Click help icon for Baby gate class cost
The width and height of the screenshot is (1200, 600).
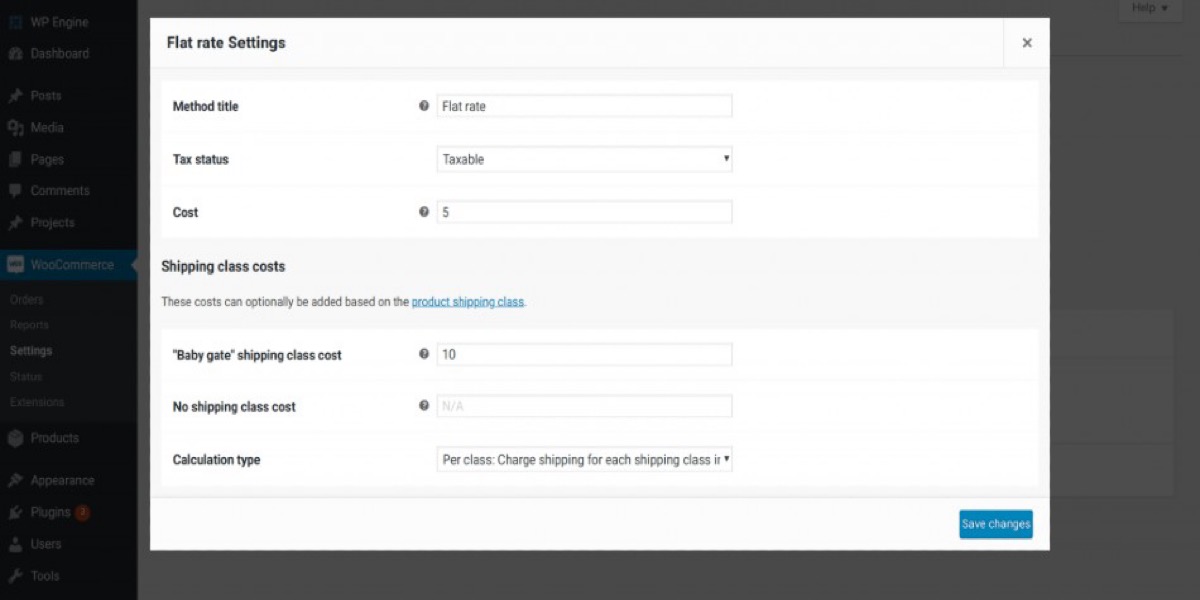pos(424,354)
